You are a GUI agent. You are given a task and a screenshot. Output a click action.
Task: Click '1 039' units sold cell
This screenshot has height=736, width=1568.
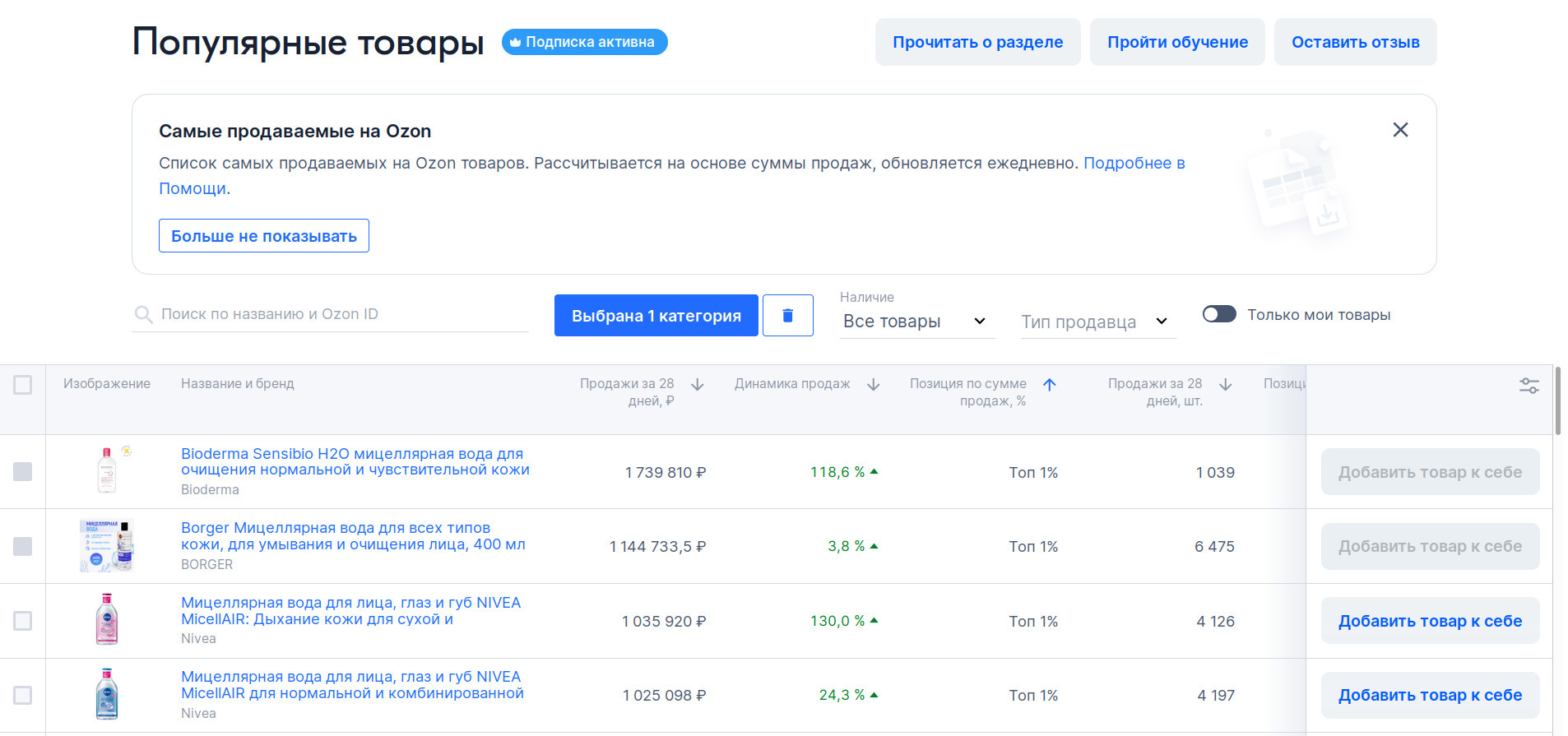[x=1215, y=472]
